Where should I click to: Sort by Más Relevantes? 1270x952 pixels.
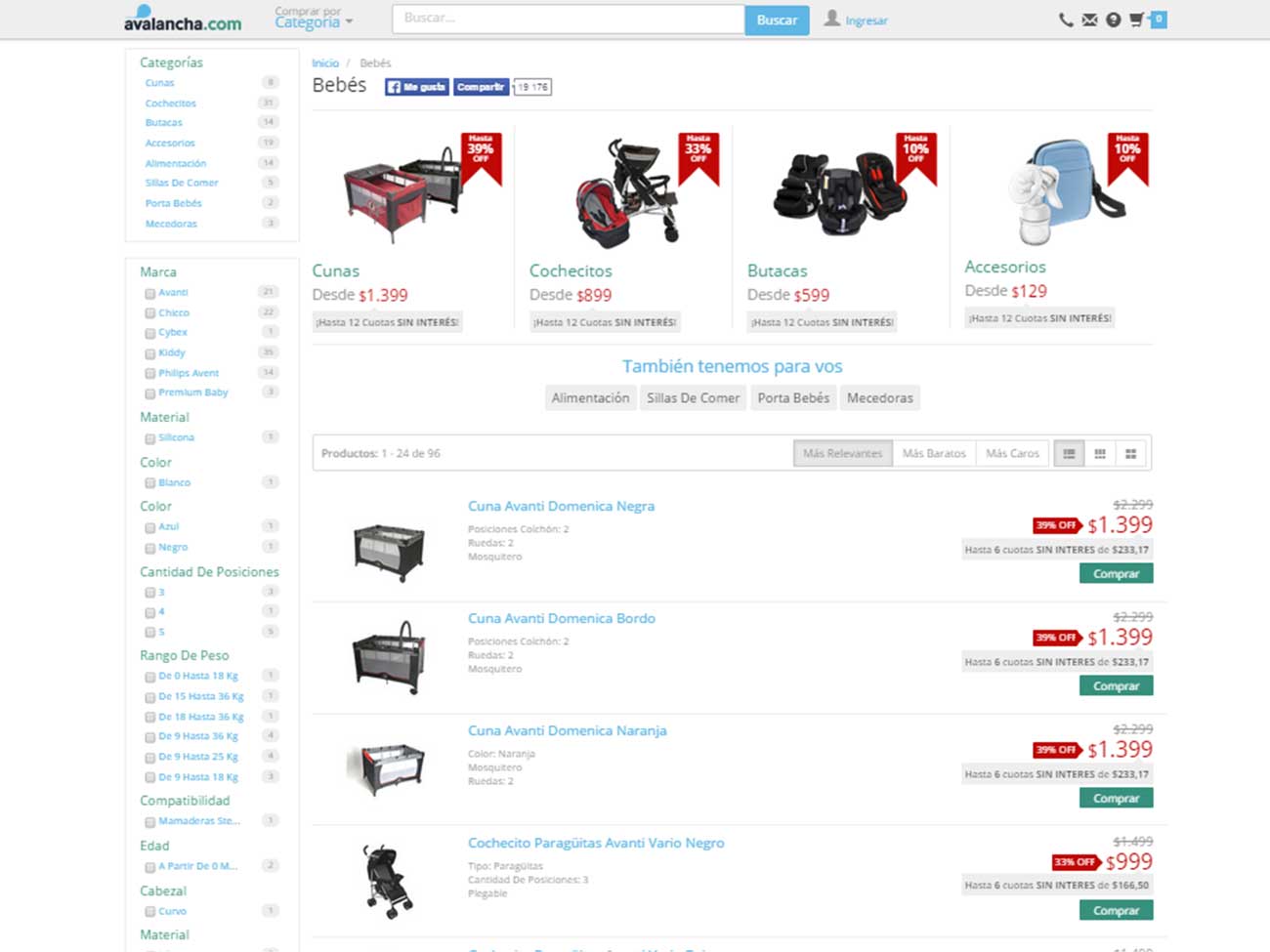tap(842, 453)
